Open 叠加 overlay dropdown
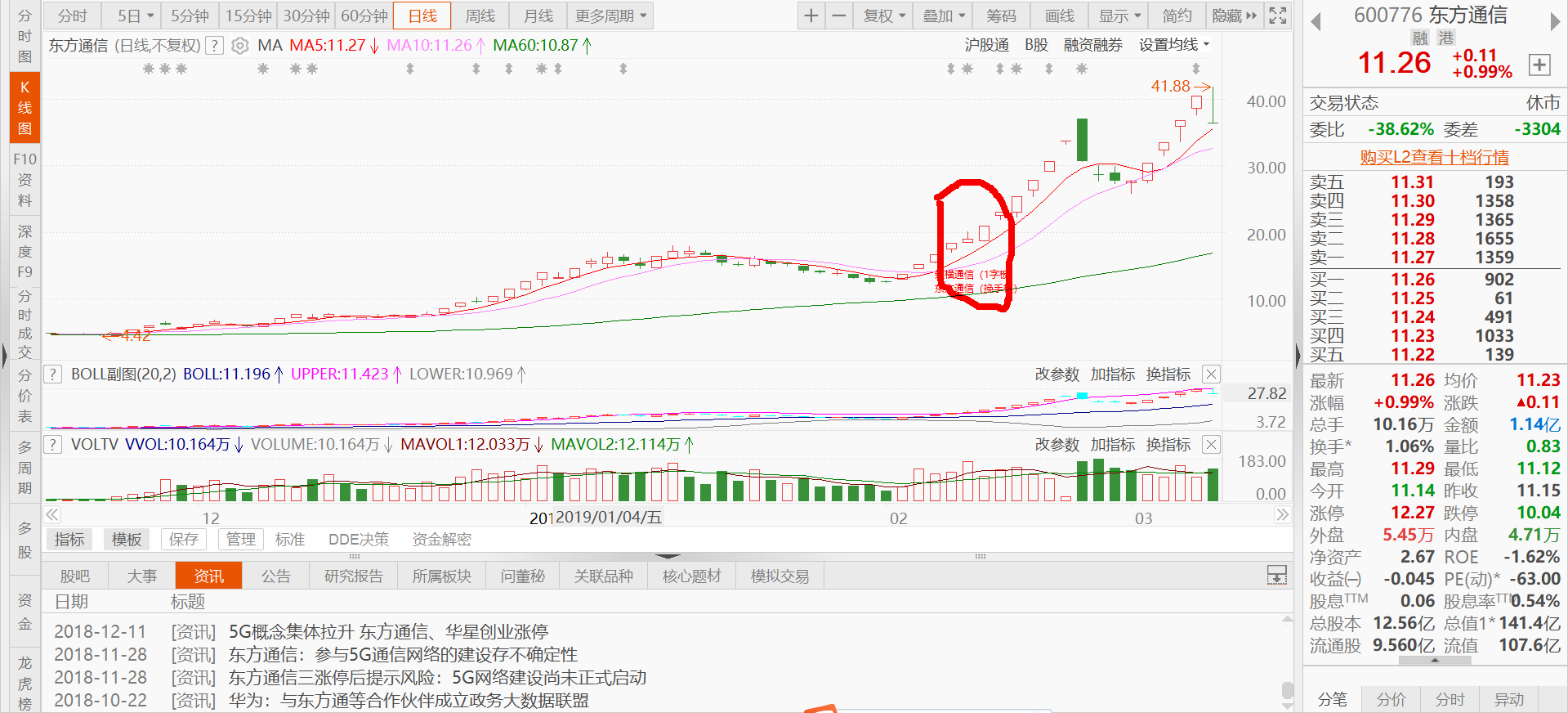The height and width of the screenshot is (713, 1568). click(x=943, y=16)
